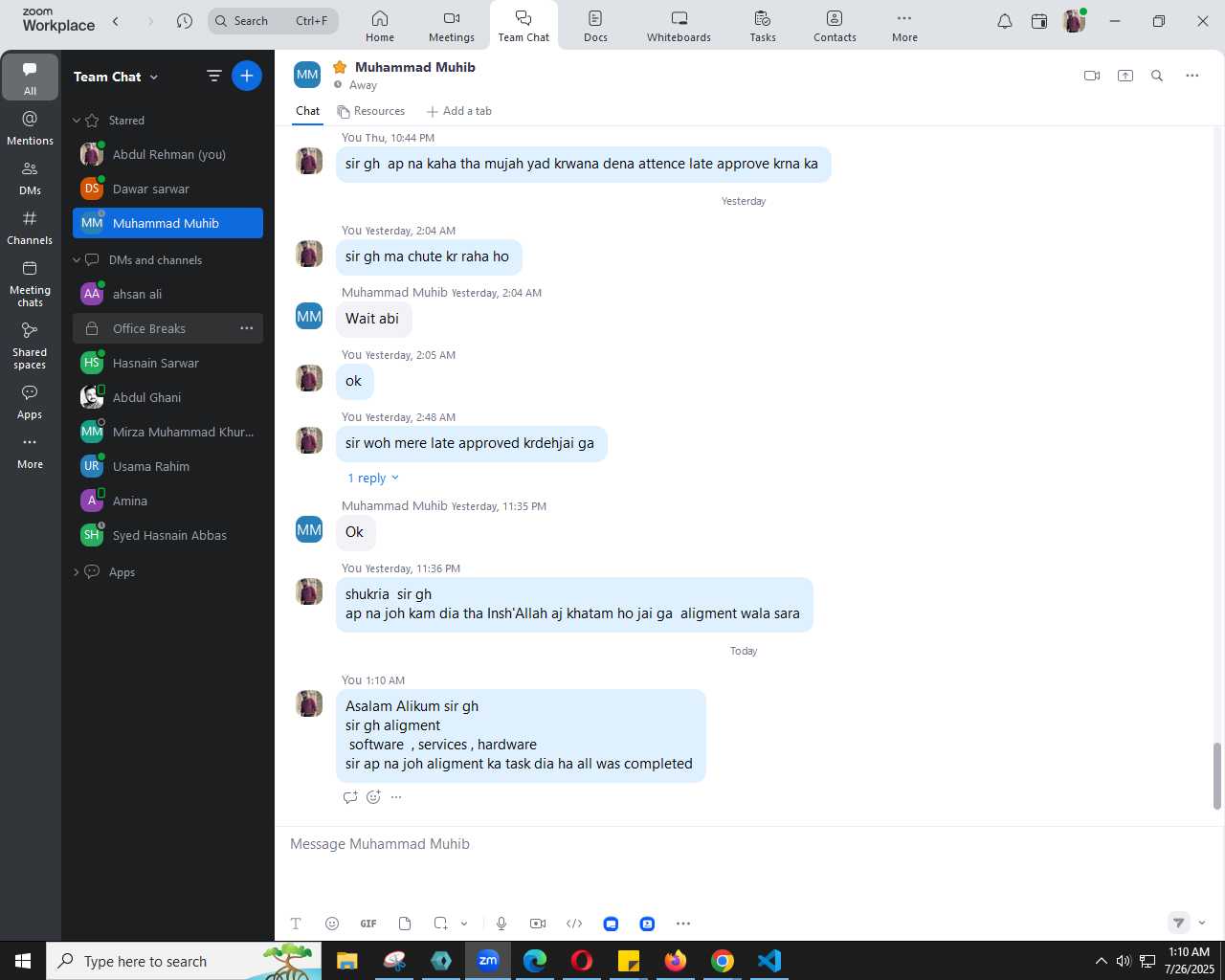Image resolution: width=1225 pixels, height=980 pixels.
Task: Unstar Muhammad Muhib using the star icon
Action: 340,67
